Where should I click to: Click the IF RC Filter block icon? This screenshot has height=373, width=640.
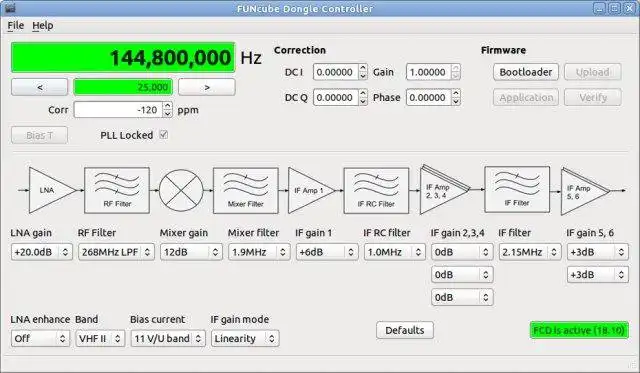click(x=376, y=190)
